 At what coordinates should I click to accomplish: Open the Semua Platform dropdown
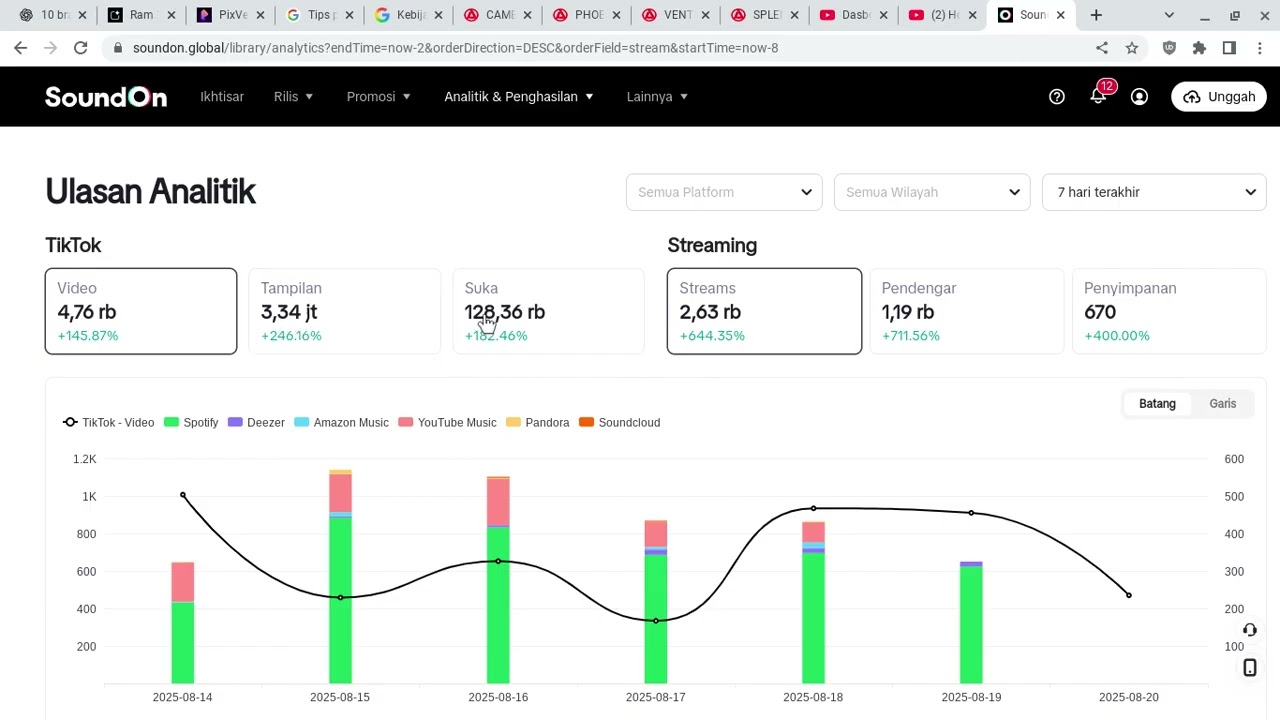point(724,192)
